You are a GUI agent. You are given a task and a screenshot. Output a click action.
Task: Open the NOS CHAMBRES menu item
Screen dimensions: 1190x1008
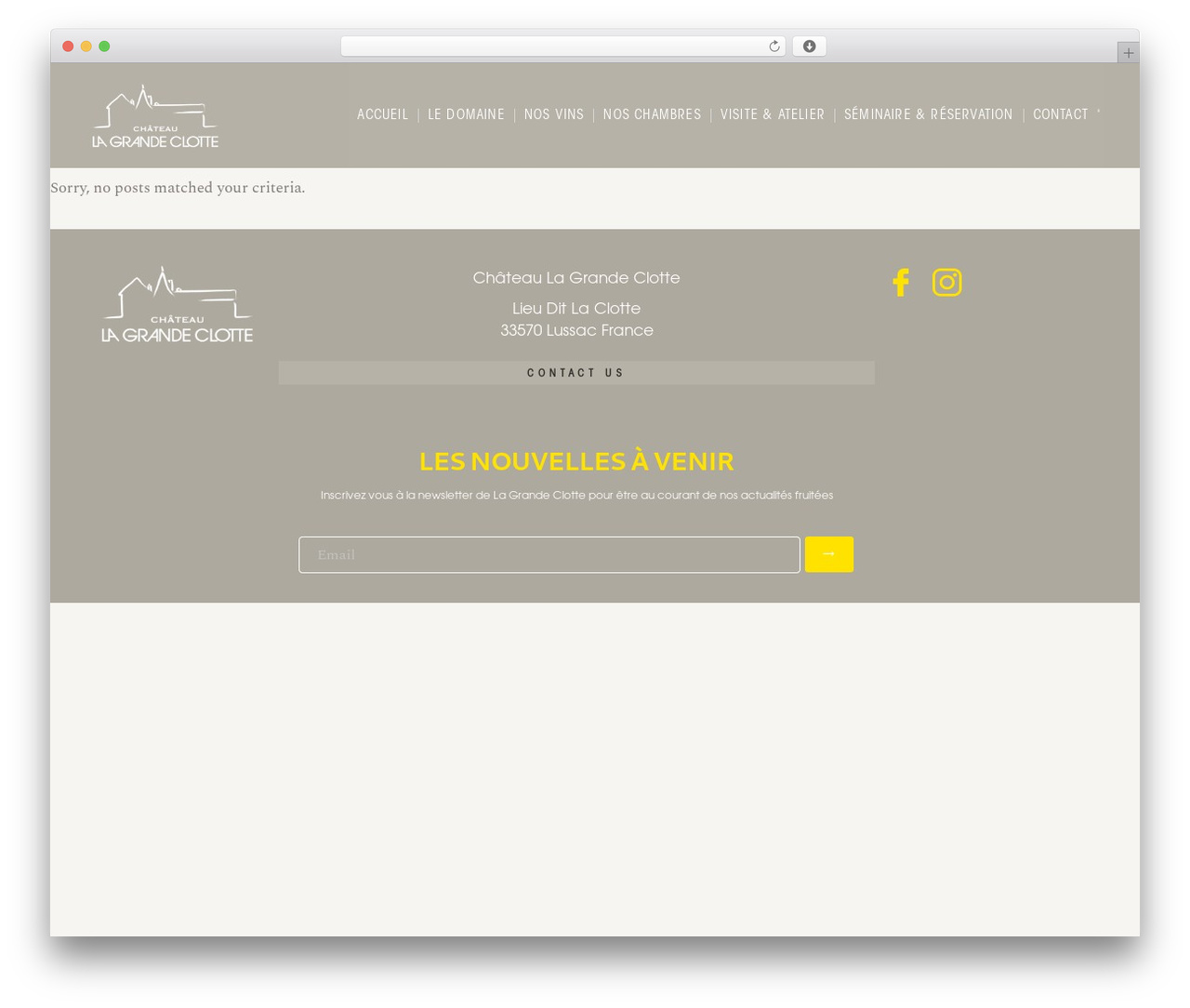pos(652,114)
